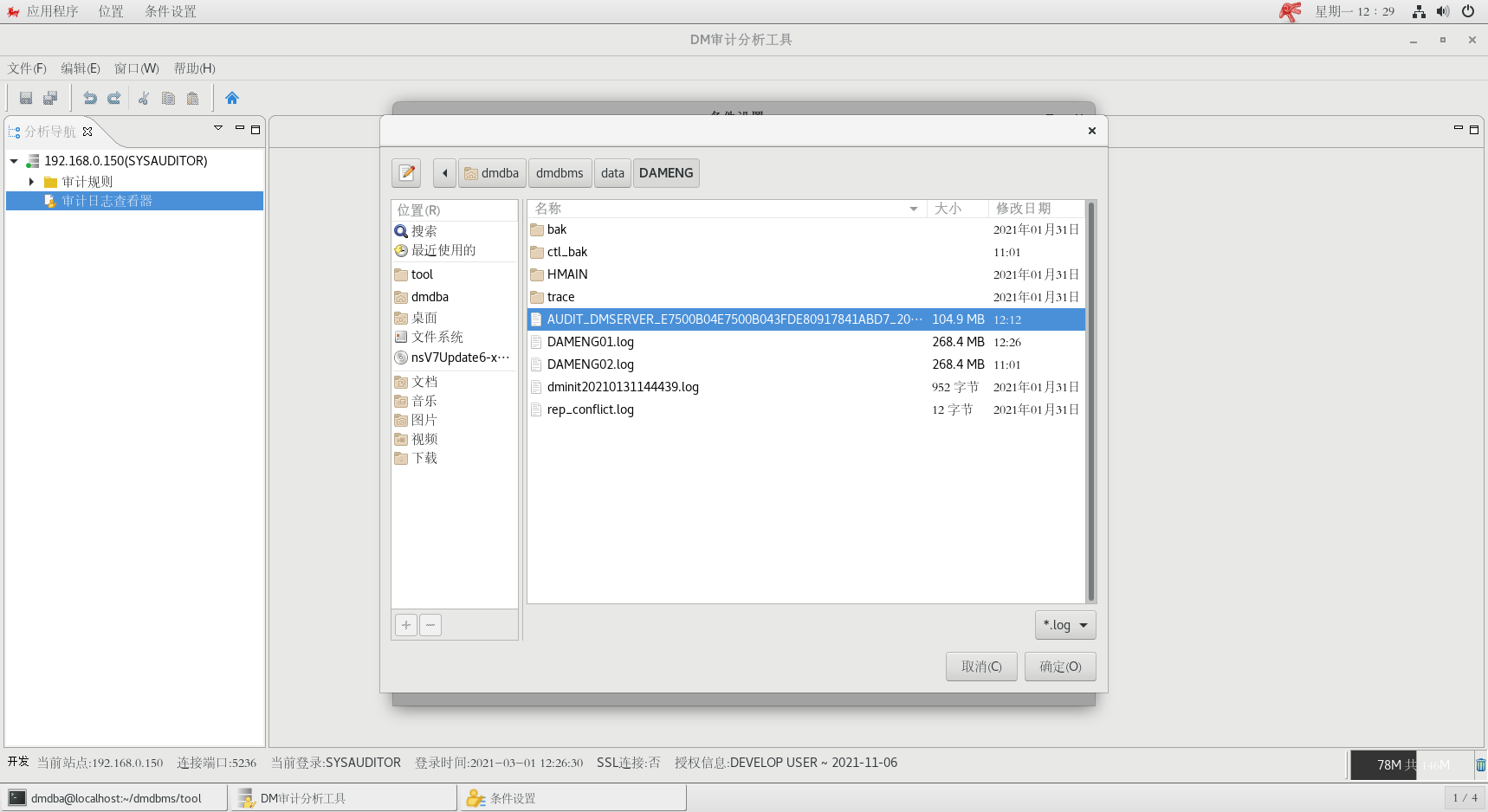The image size is (1488, 812).
Task: Click the Cut scissors toolbar icon
Action: pyautogui.click(x=144, y=98)
